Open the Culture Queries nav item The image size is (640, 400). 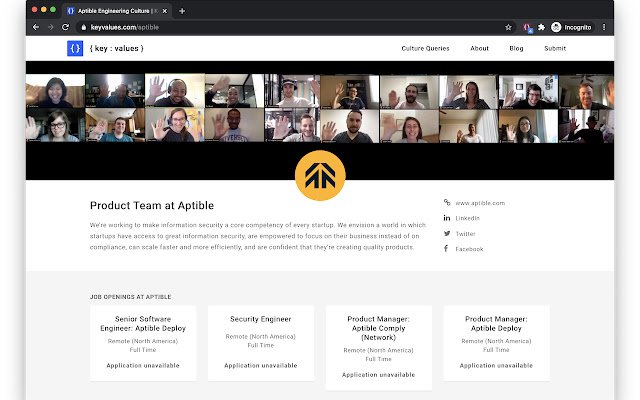[x=425, y=48]
